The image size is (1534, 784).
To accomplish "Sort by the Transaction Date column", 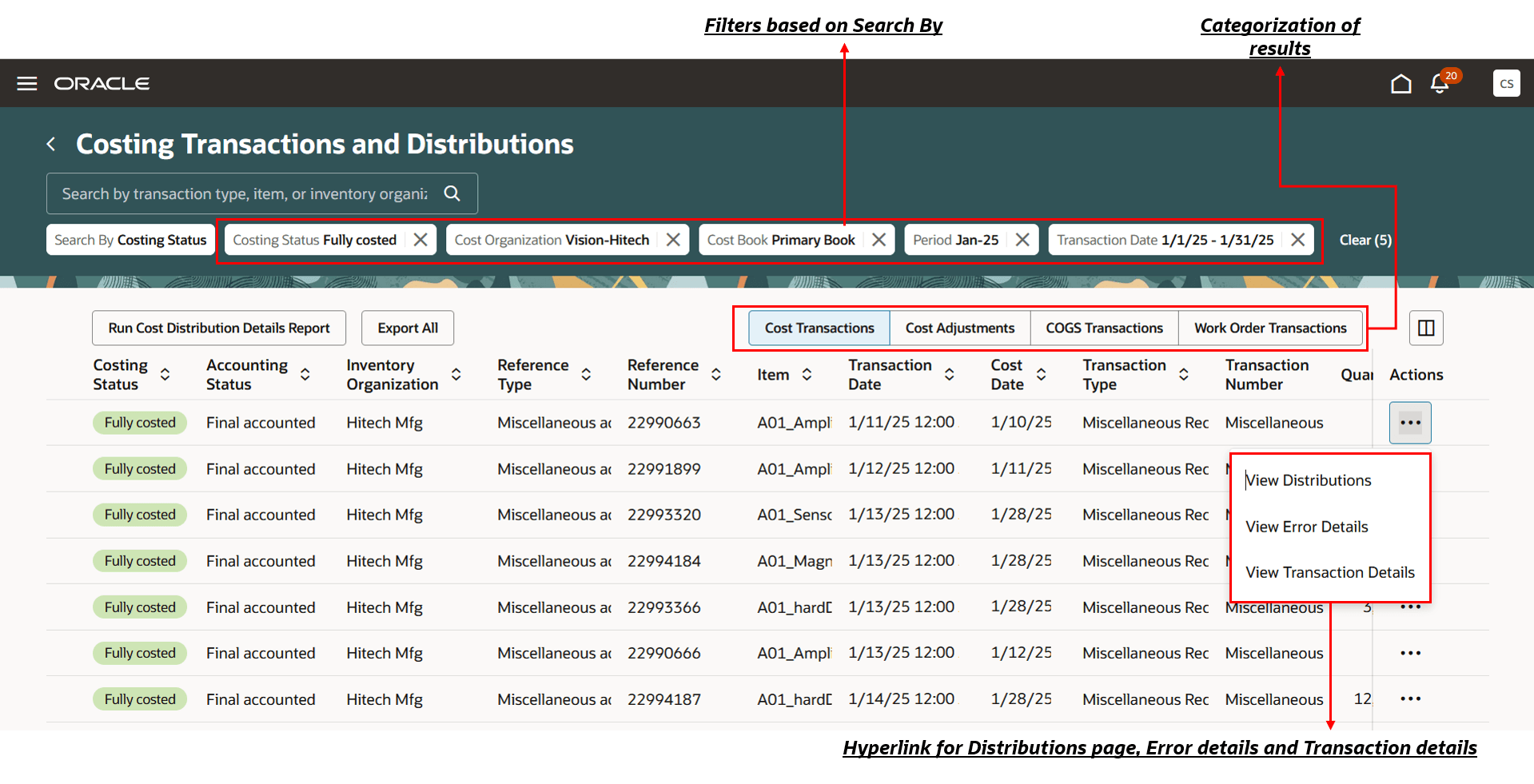I will (950, 374).
